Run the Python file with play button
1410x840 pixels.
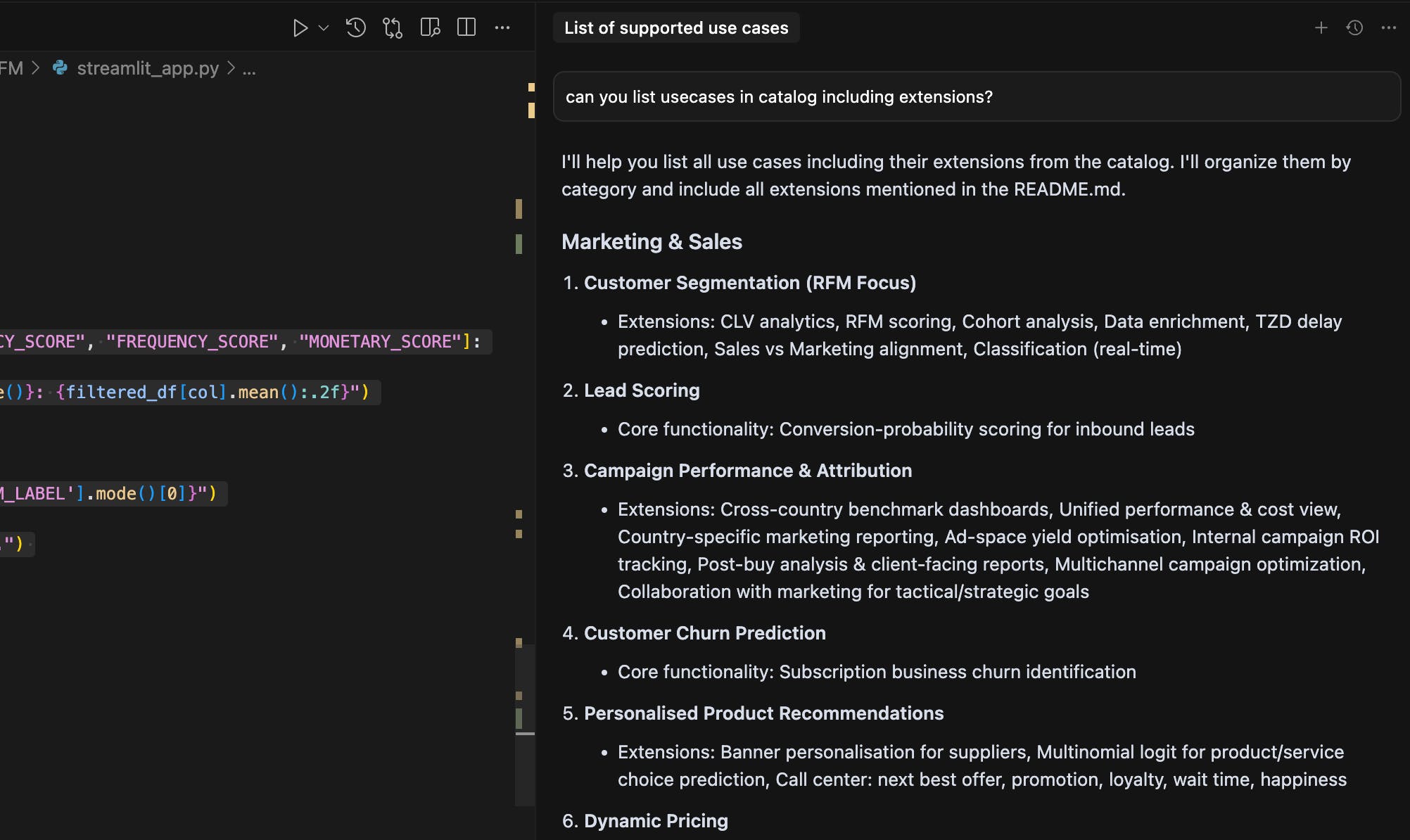coord(300,28)
